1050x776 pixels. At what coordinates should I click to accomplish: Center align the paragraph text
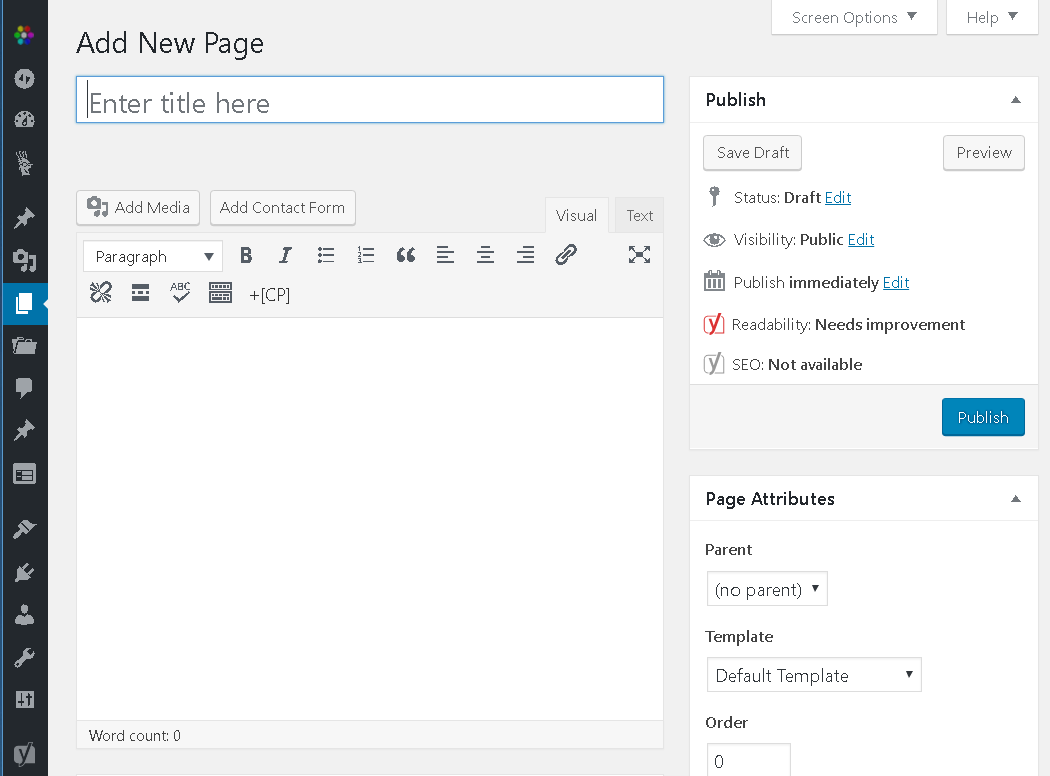point(485,255)
